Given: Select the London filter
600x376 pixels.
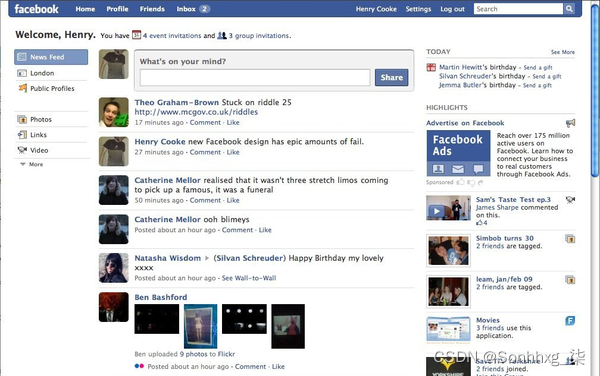Looking at the screenshot, I should [x=51, y=73].
